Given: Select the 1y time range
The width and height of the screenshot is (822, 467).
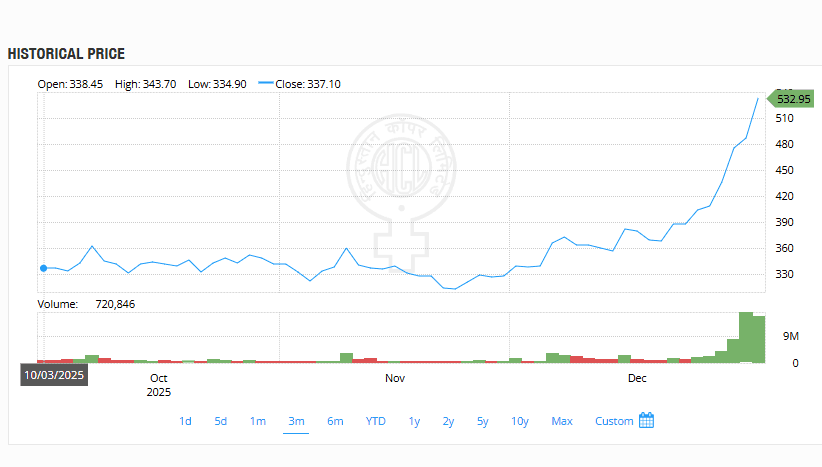Looking at the screenshot, I should [x=414, y=421].
